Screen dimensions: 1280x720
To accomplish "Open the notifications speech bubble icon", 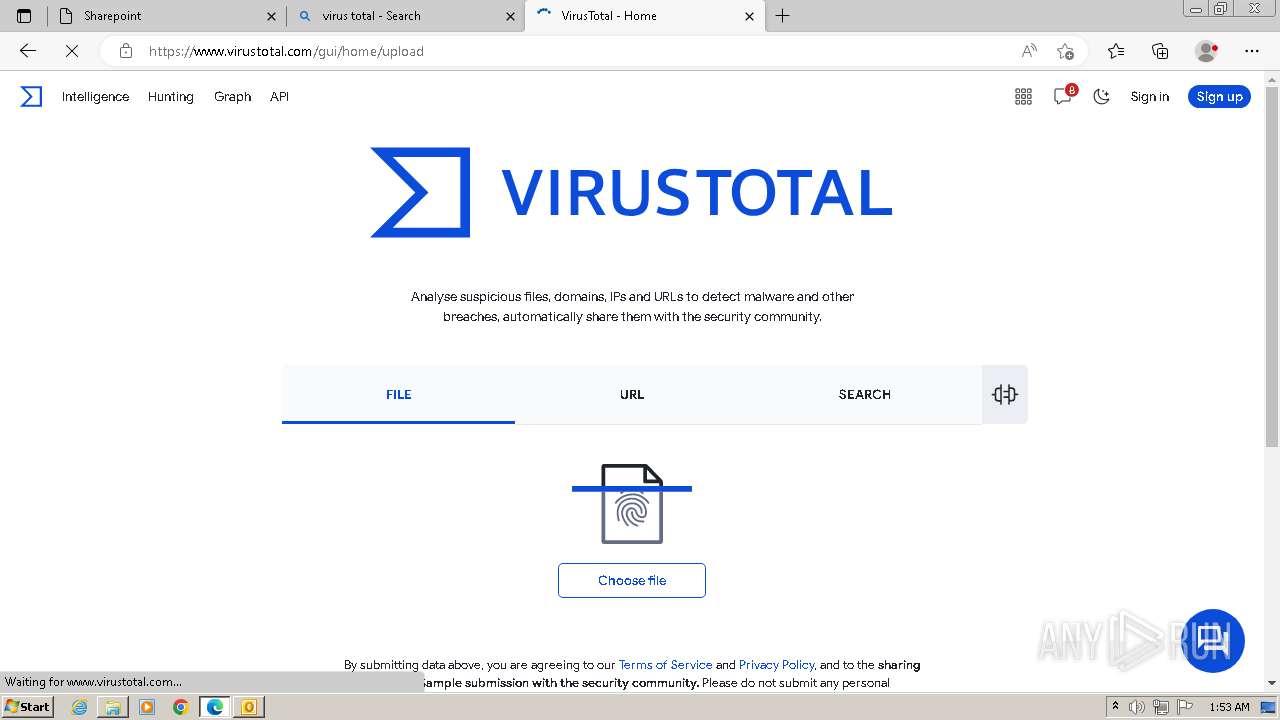I will 1063,96.
